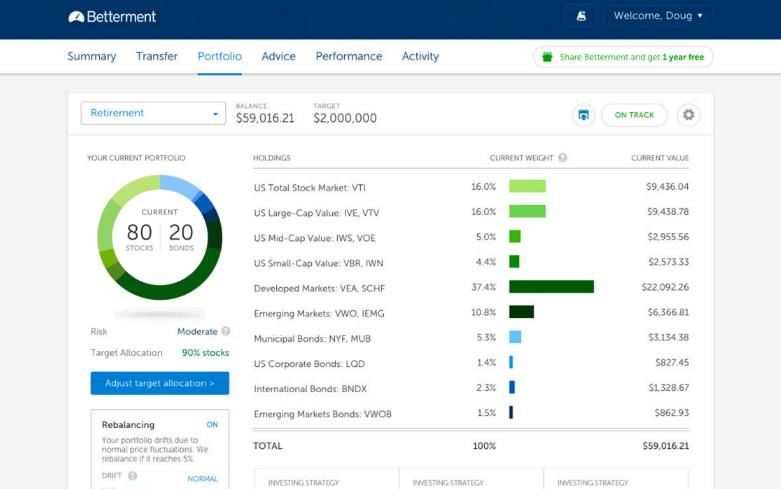Screen dimensions: 781x489
Task: Open goal settings gear icon
Action: pos(688,115)
